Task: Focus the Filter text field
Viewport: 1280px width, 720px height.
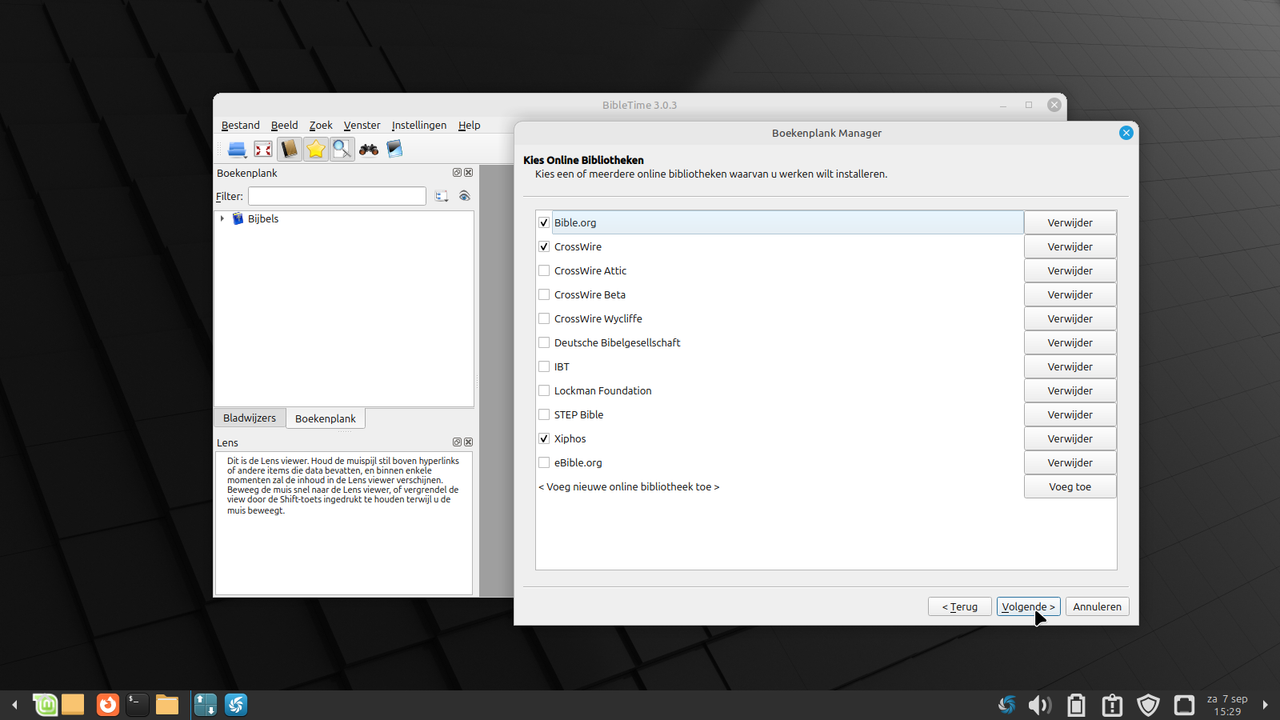Action: pos(337,196)
